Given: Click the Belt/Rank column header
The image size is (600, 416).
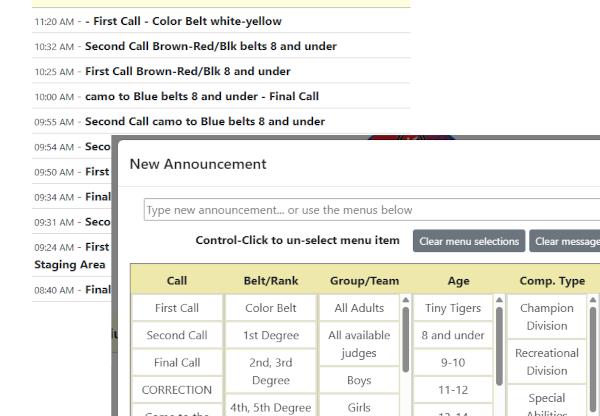Looking at the screenshot, I should click(x=271, y=281).
